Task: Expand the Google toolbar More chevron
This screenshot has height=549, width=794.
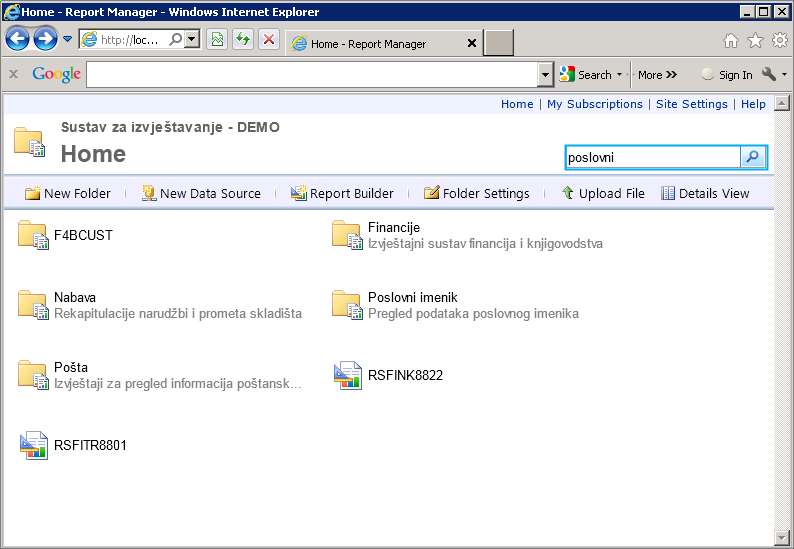Action: [x=657, y=75]
